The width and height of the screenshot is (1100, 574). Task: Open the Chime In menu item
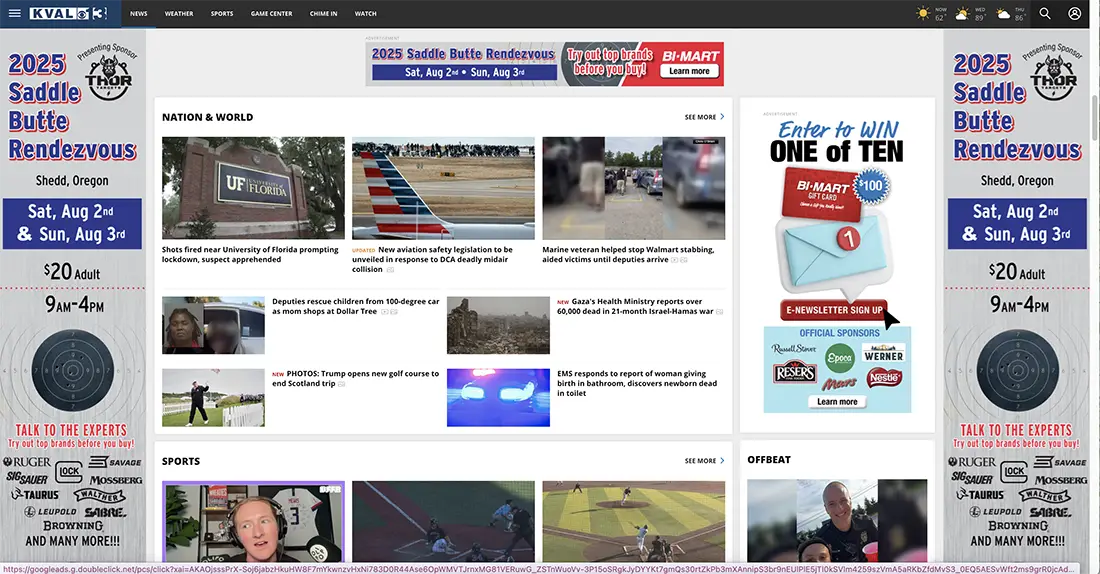[323, 13]
